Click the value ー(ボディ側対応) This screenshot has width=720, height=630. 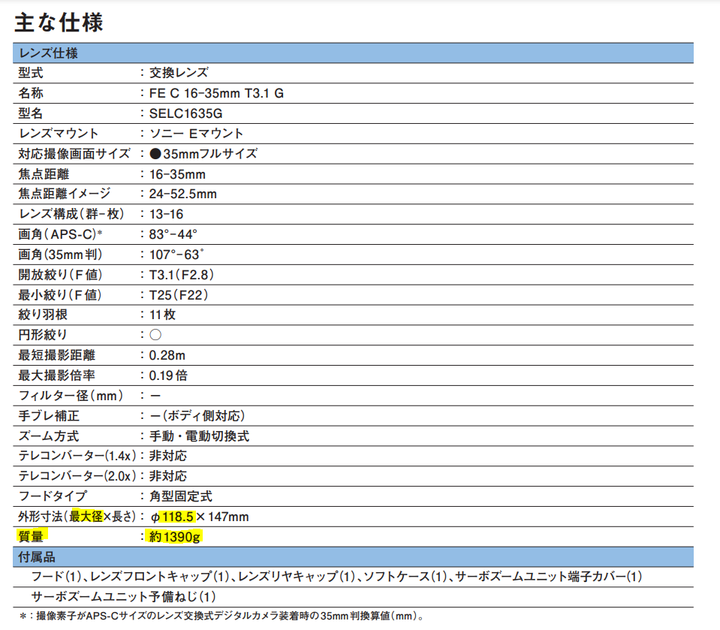197,416
